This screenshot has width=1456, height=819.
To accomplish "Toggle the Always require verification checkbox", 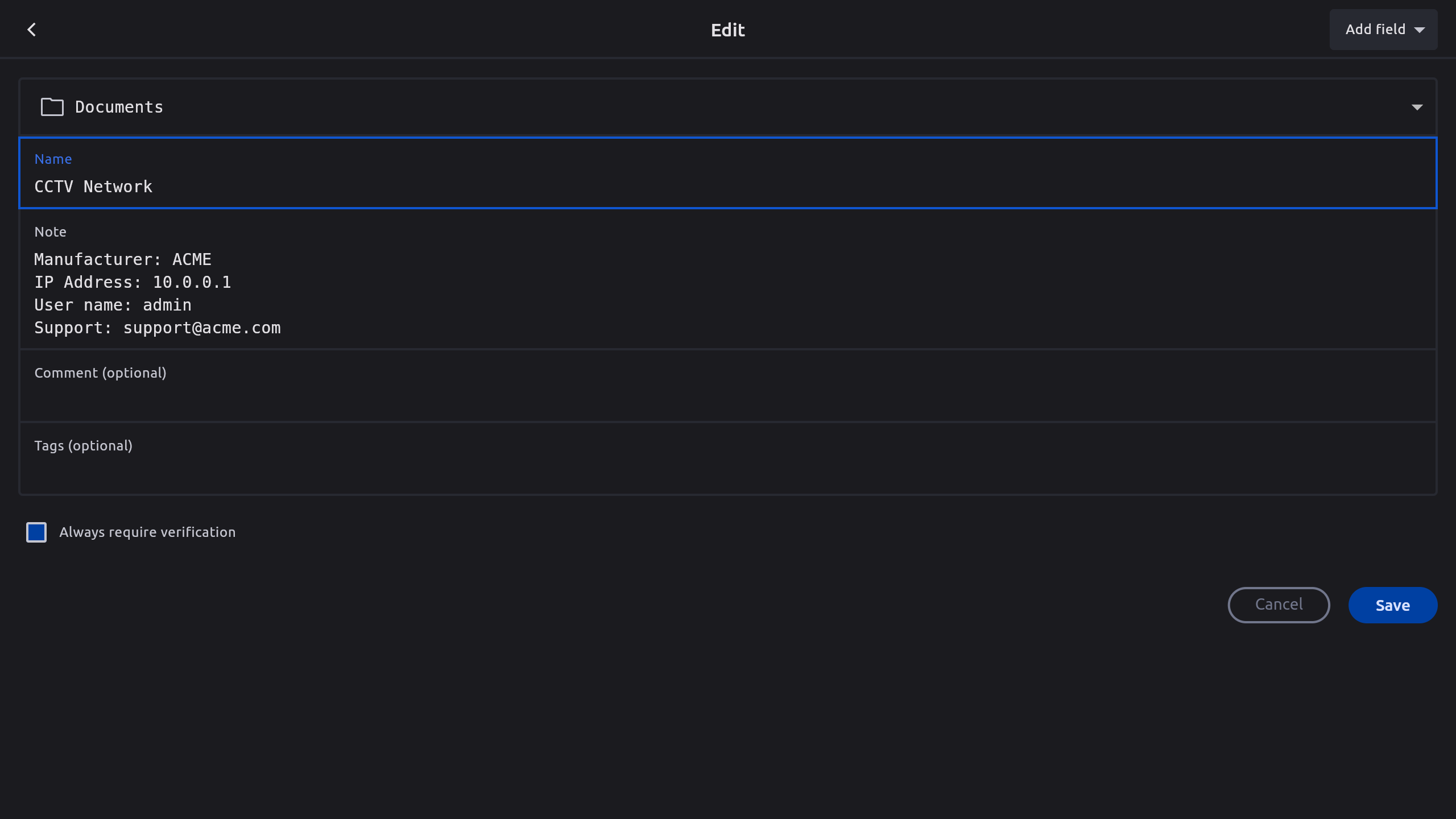I will [36, 532].
